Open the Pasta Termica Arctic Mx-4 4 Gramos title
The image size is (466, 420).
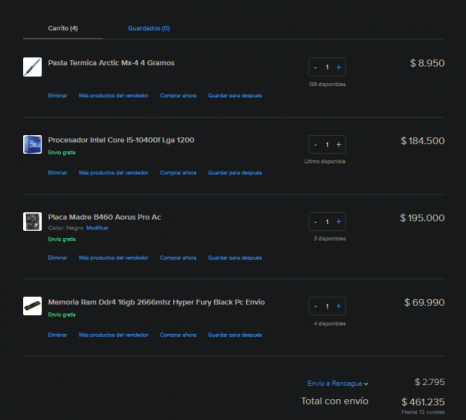click(111, 63)
